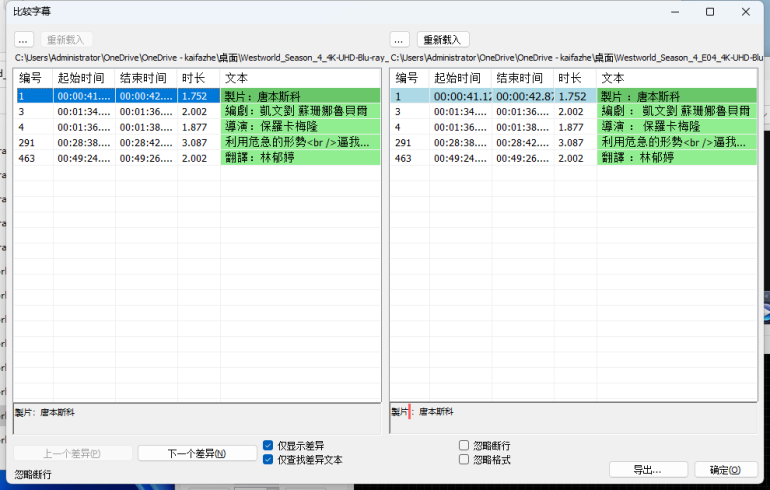Click the right browse '...' file button
The height and width of the screenshot is (490, 770).
click(x=399, y=40)
